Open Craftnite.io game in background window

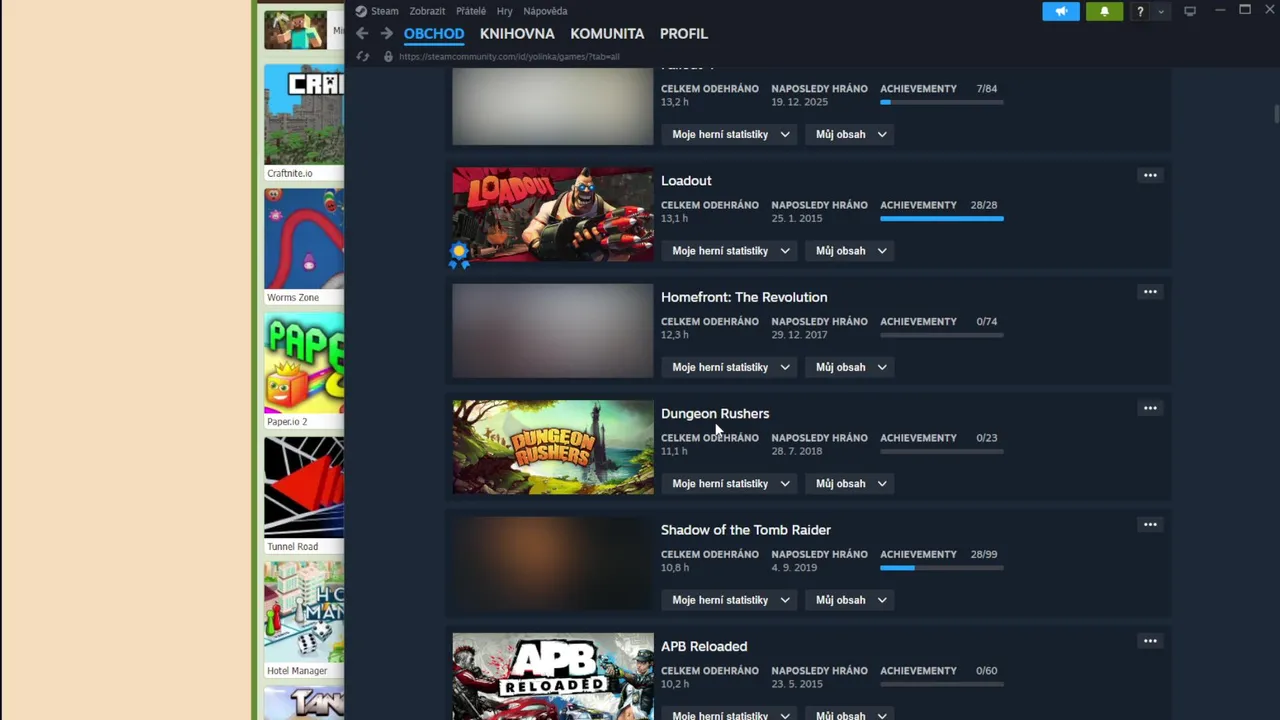(304, 123)
